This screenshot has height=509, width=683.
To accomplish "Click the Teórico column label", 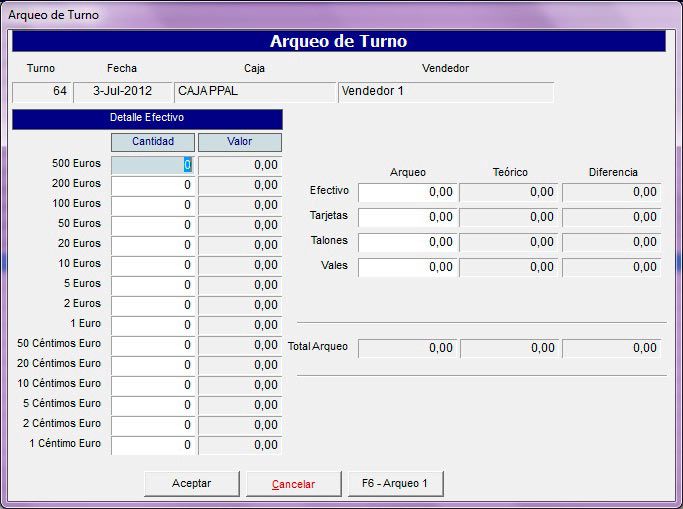I will coord(510,172).
